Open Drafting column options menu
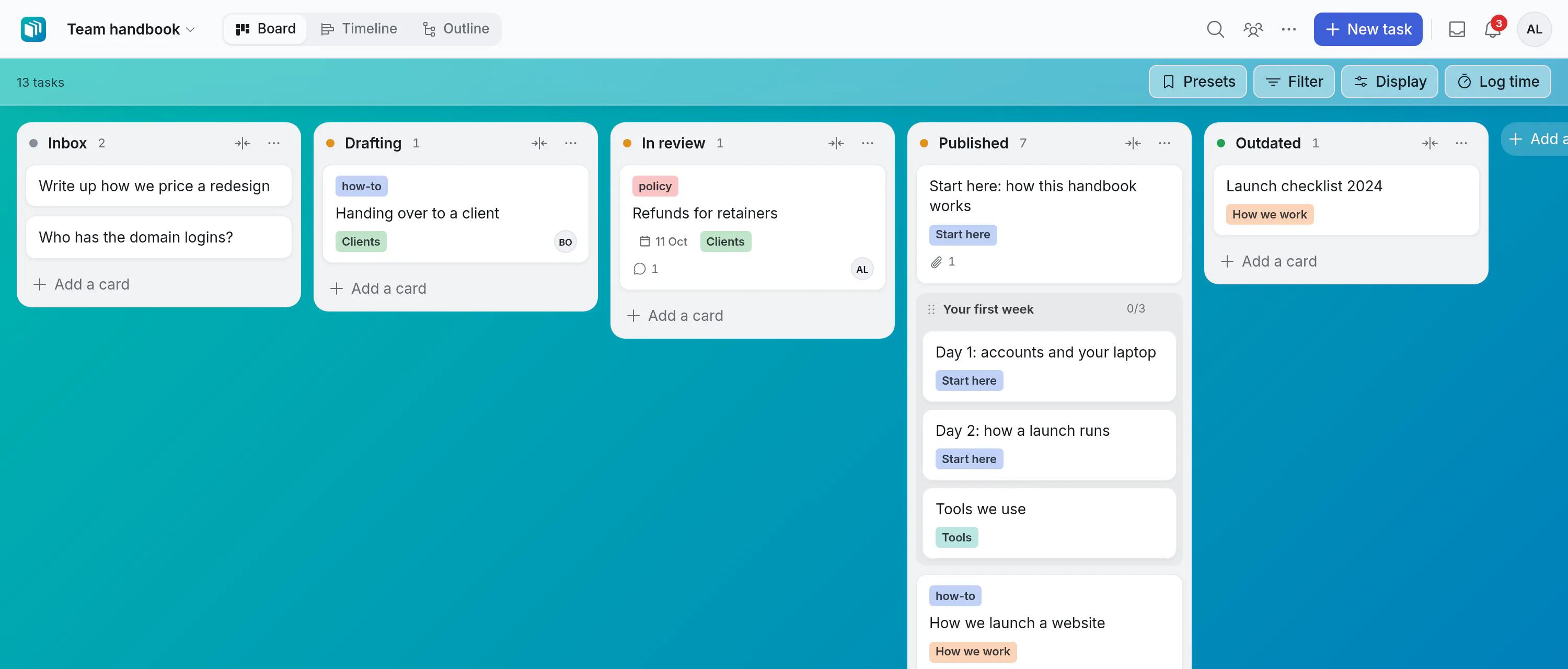This screenshot has height=669, width=1568. (x=570, y=143)
